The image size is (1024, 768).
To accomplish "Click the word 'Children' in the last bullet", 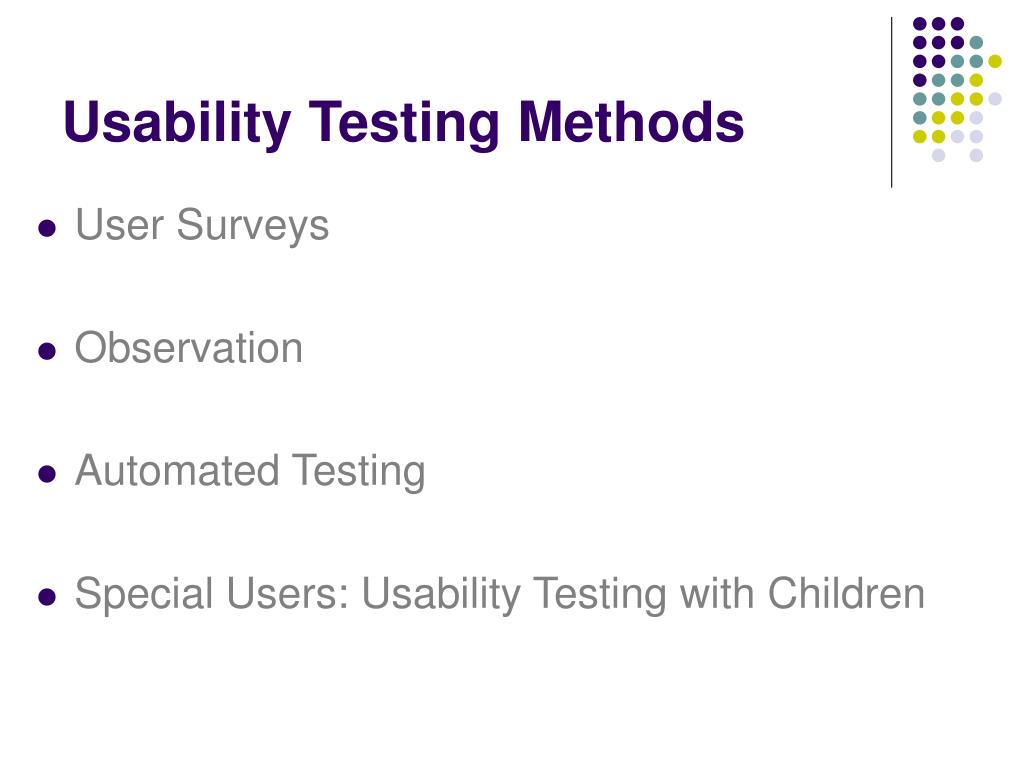I will [846, 593].
